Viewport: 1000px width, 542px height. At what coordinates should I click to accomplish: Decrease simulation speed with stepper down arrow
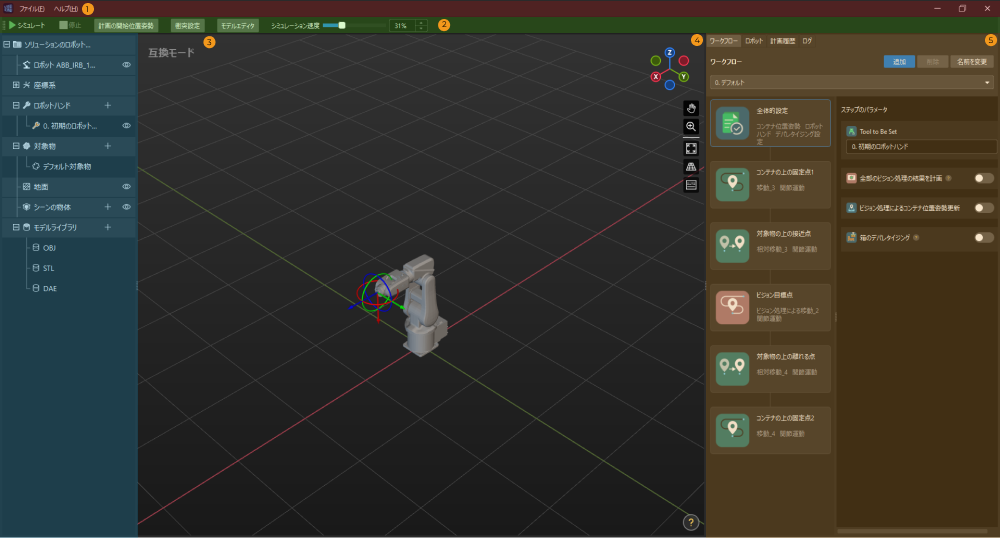coord(421,29)
